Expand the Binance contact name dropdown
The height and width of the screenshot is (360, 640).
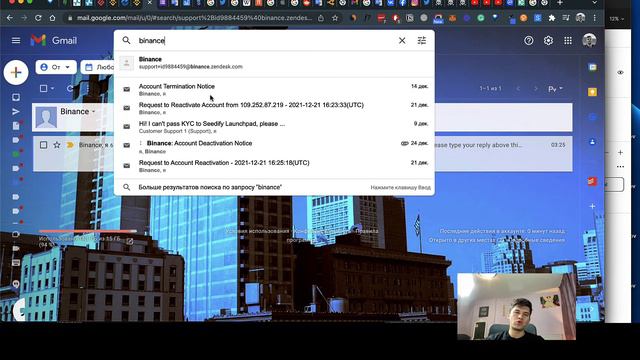[93, 111]
